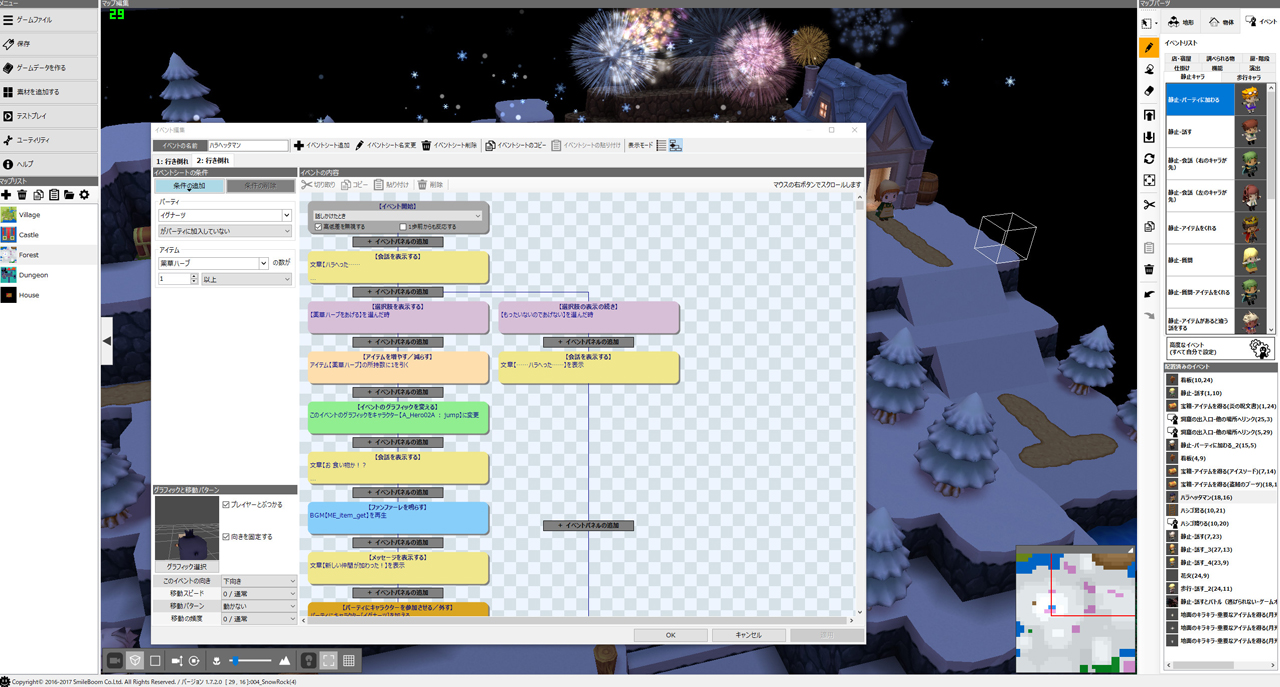Click the グラフィック選択 button

coord(187,567)
